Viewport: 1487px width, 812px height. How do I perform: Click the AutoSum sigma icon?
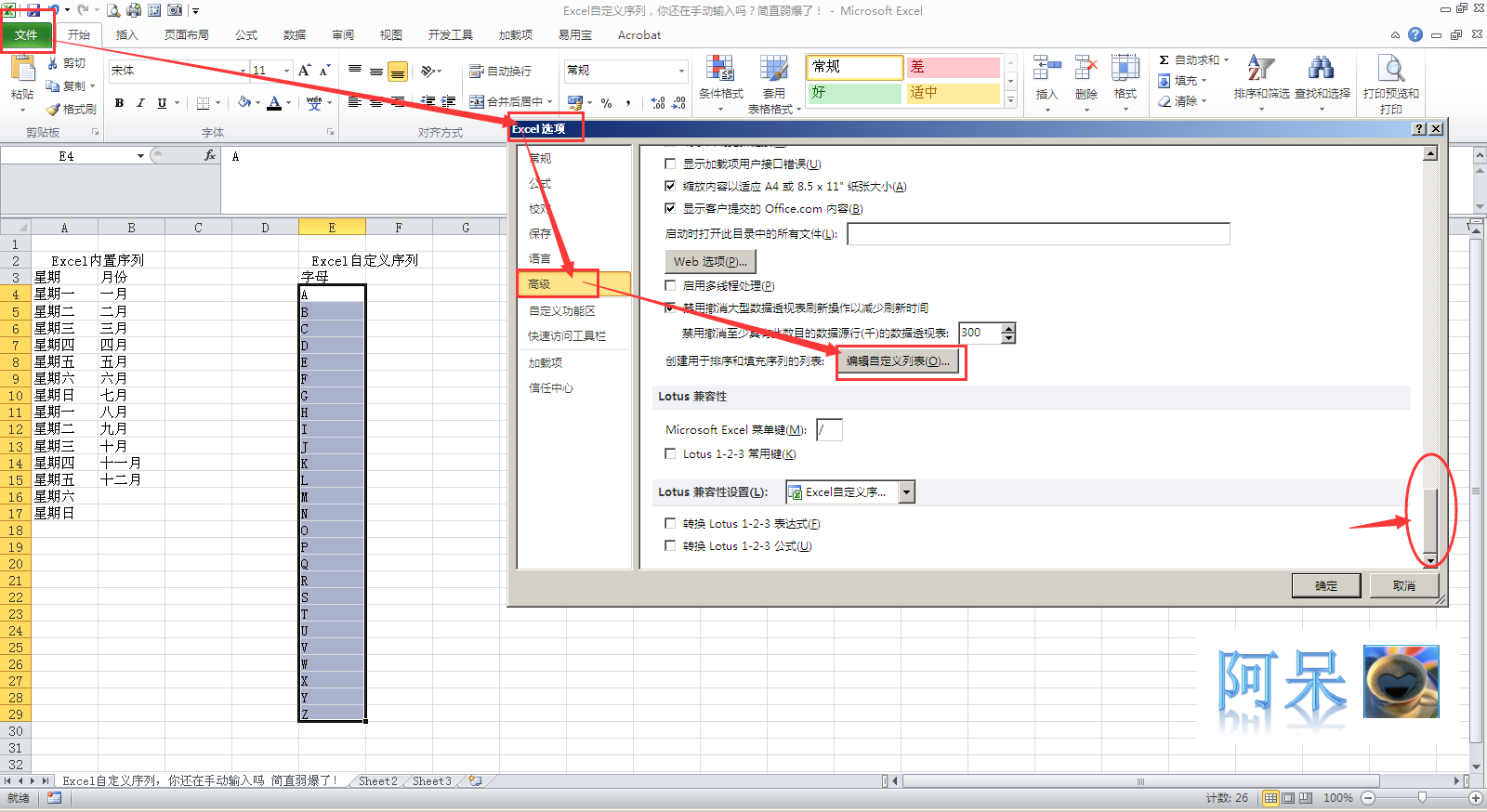tap(1164, 59)
